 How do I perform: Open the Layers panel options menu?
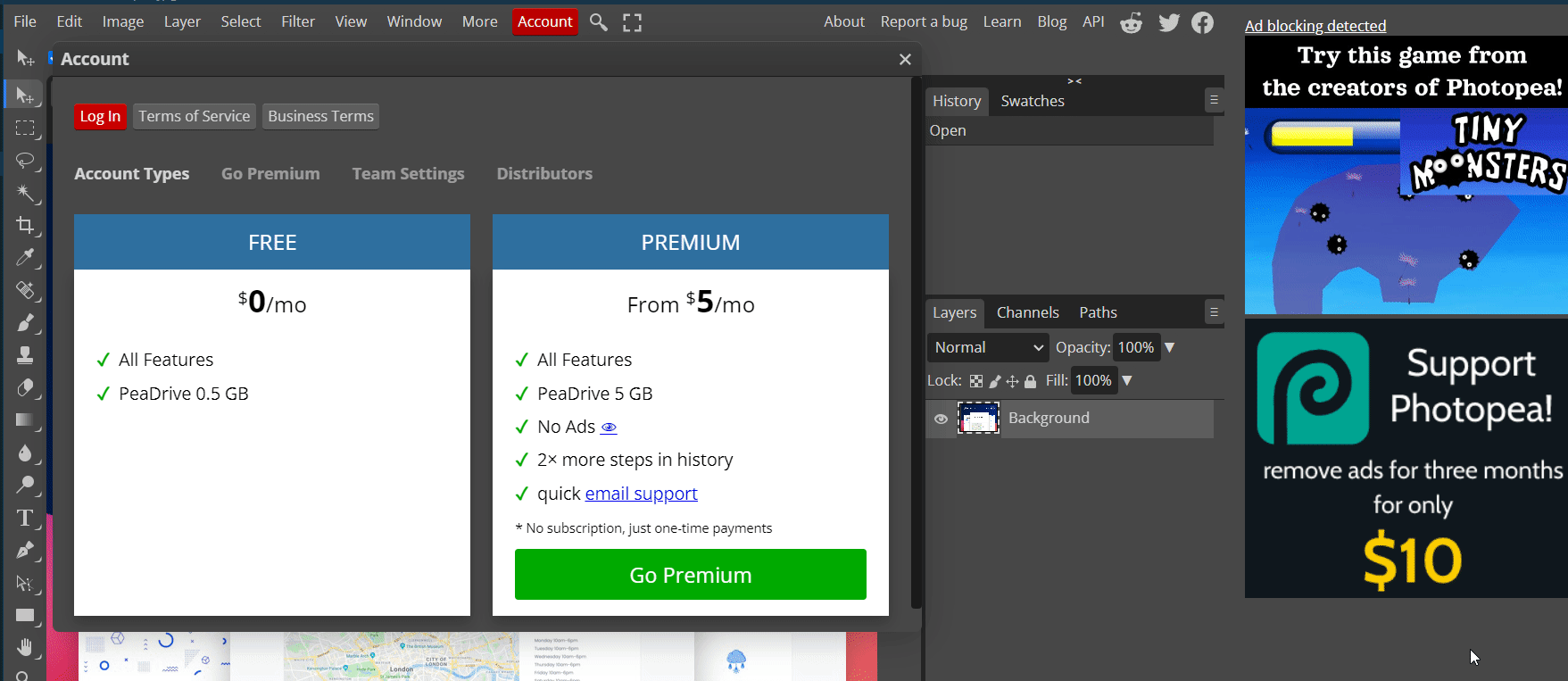coord(1214,312)
